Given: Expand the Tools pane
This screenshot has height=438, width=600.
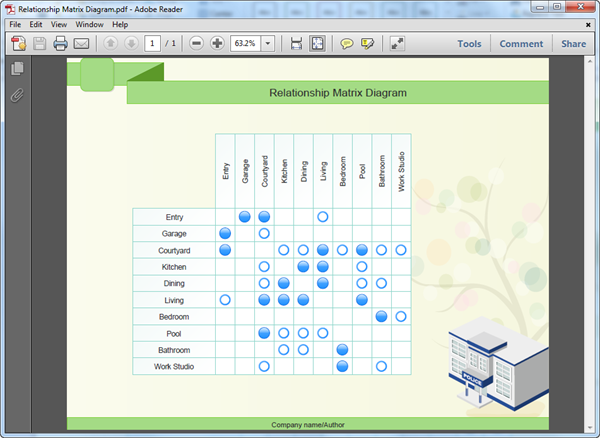Looking at the screenshot, I should [469, 44].
